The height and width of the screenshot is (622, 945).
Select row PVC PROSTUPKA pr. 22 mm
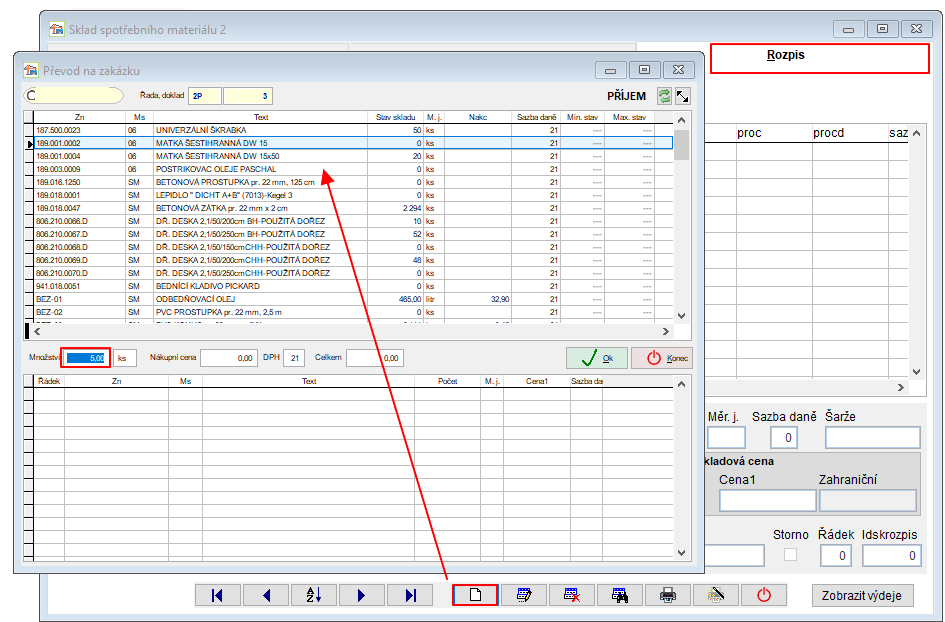(x=353, y=312)
